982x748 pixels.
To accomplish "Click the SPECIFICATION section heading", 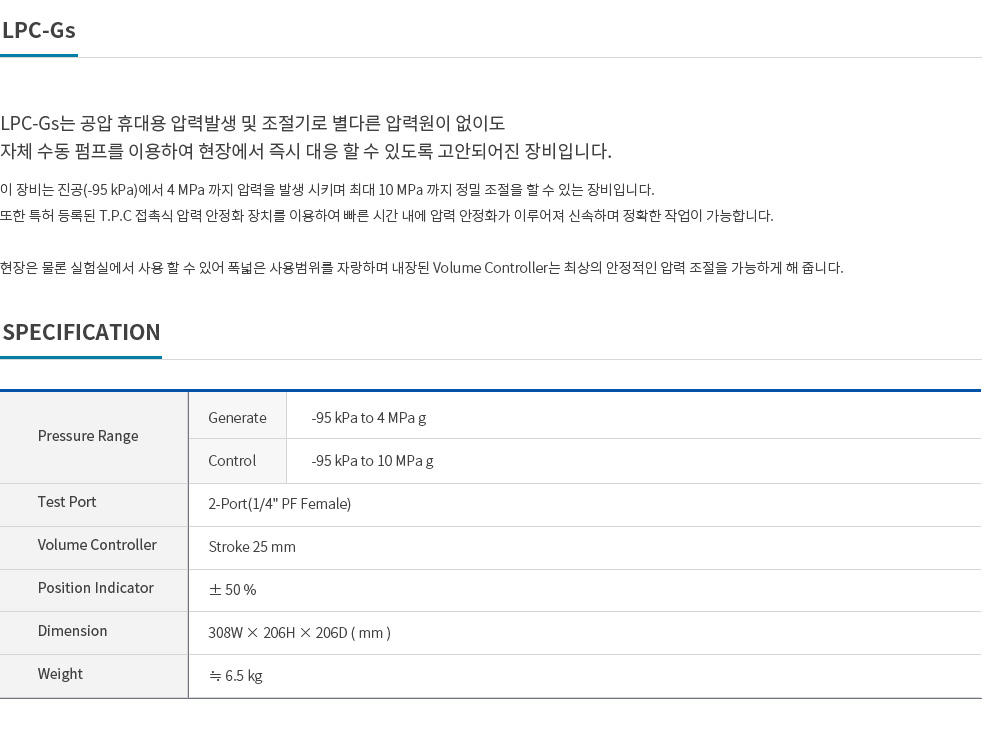I will click(81, 332).
